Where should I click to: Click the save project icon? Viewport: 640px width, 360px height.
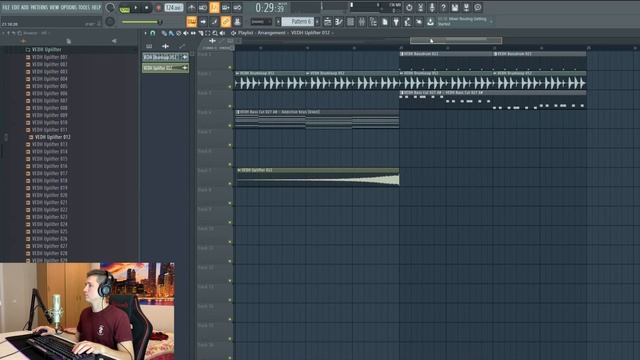coord(455,7)
